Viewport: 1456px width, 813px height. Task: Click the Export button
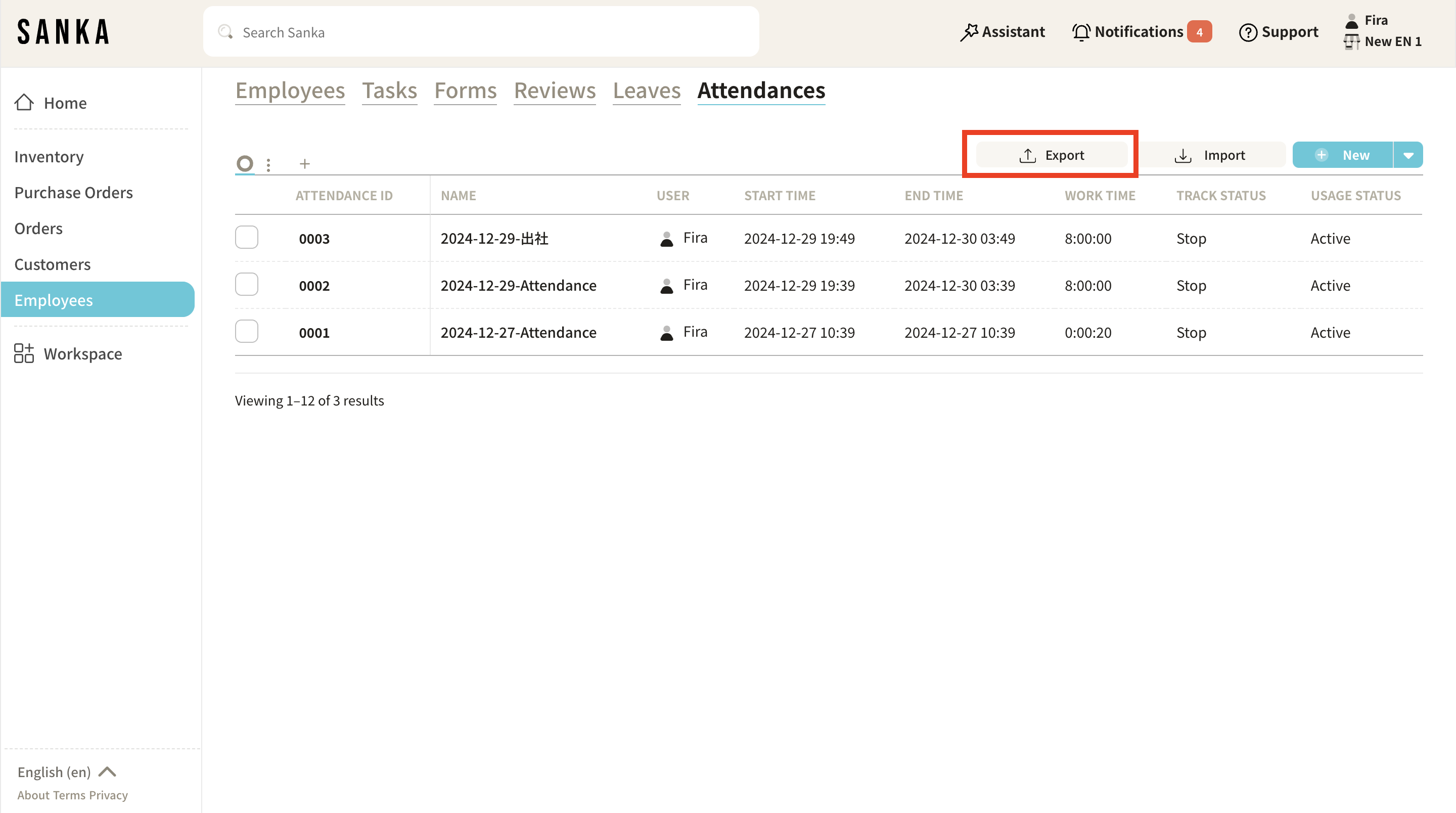point(1052,155)
